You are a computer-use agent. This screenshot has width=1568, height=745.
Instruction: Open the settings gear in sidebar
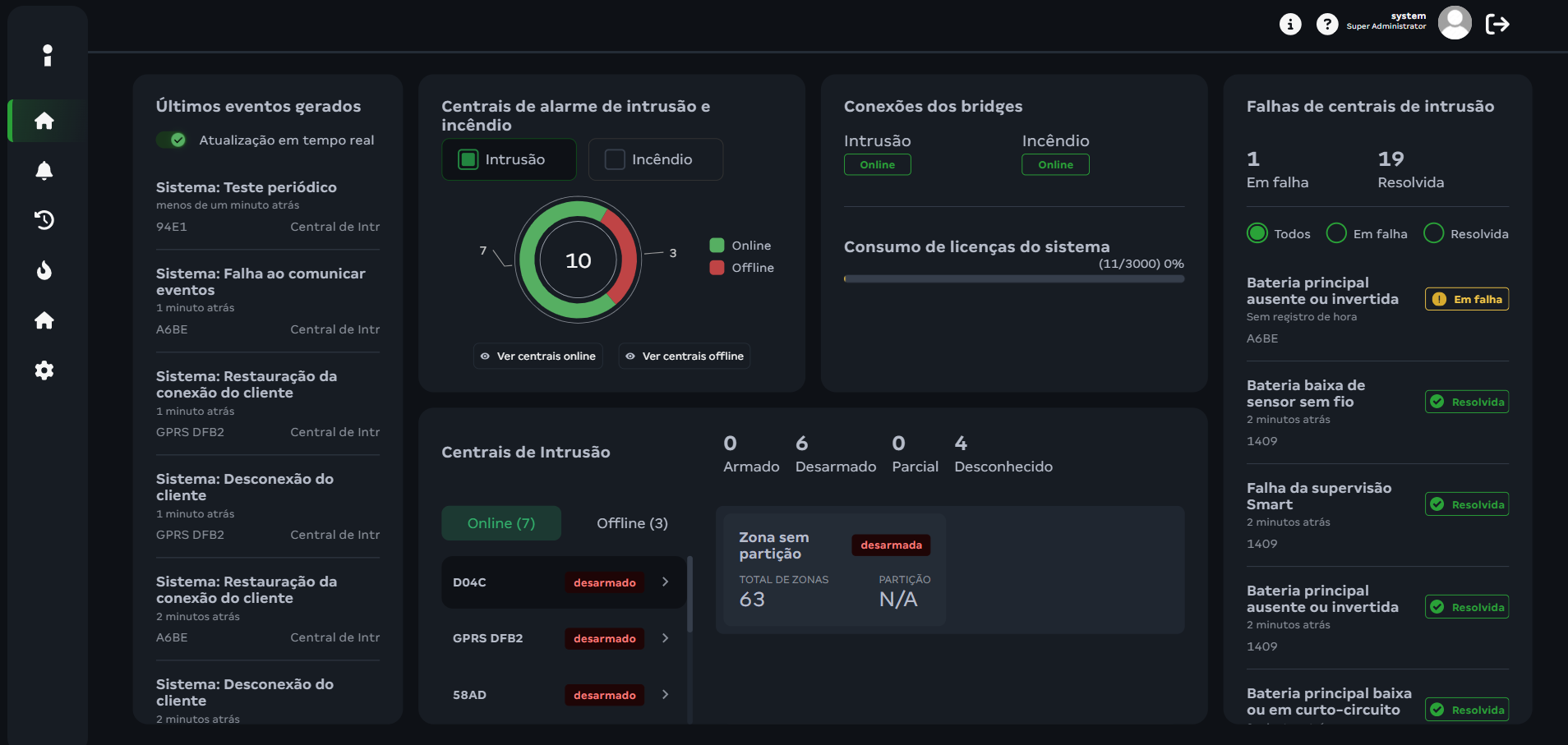click(44, 370)
